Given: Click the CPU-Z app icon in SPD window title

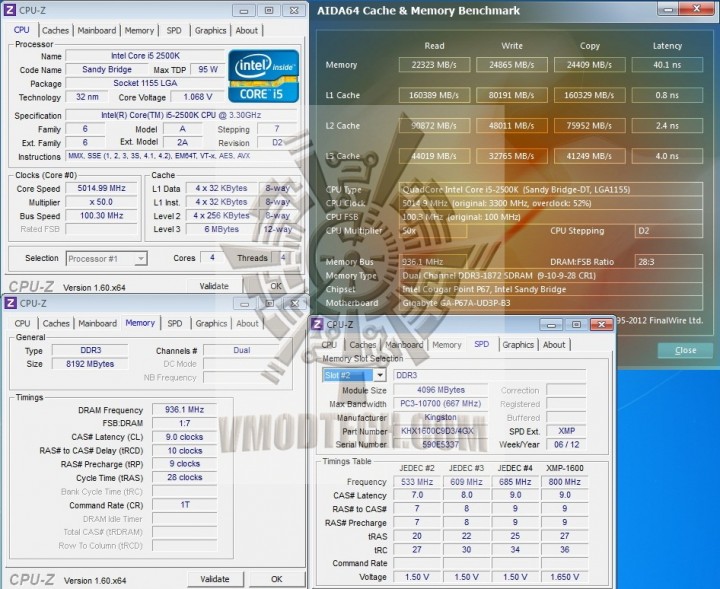Looking at the screenshot, I should click(x=317, y=324).
